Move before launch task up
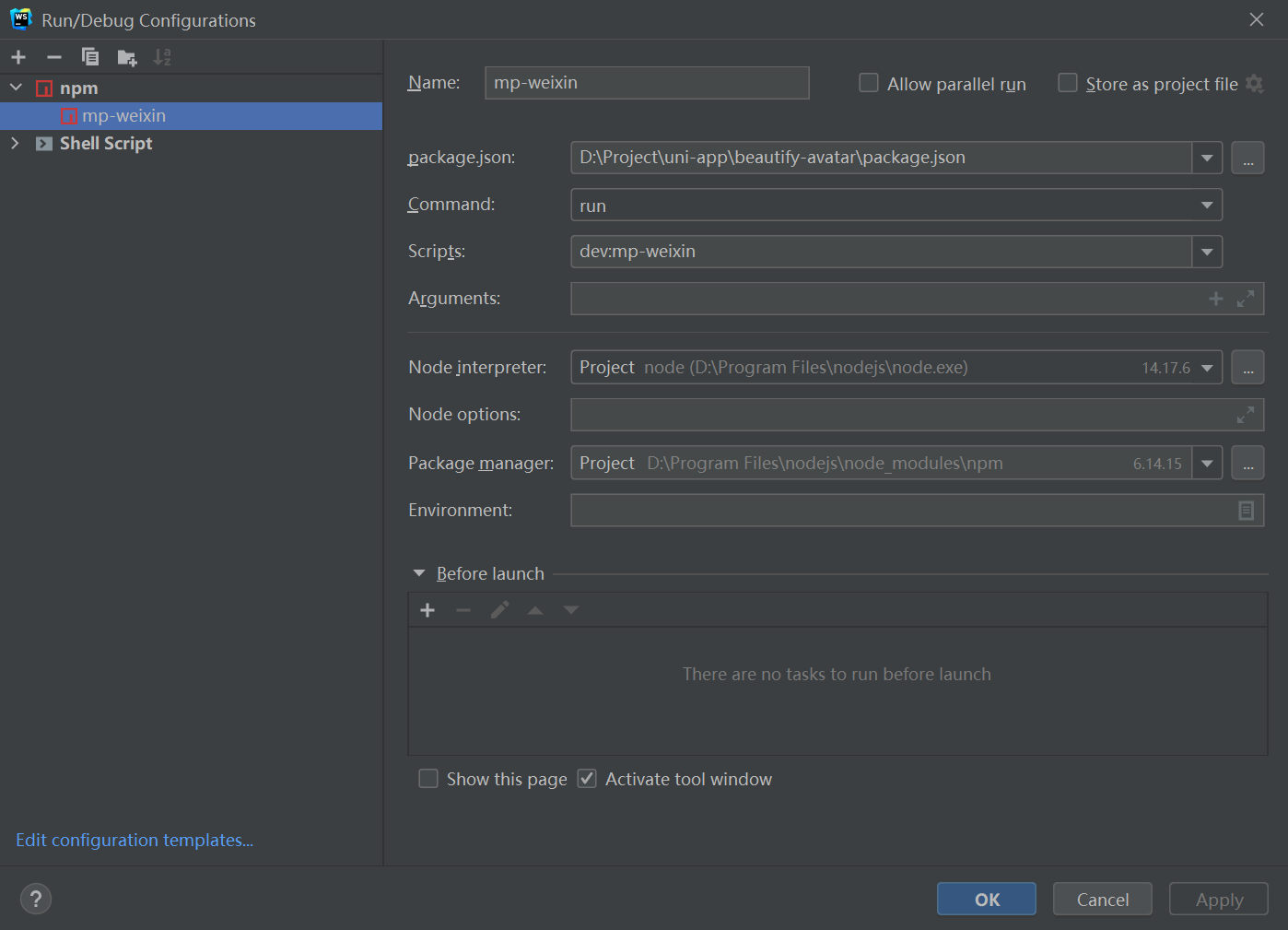The image size is (1288, 930). coord(535,610)
